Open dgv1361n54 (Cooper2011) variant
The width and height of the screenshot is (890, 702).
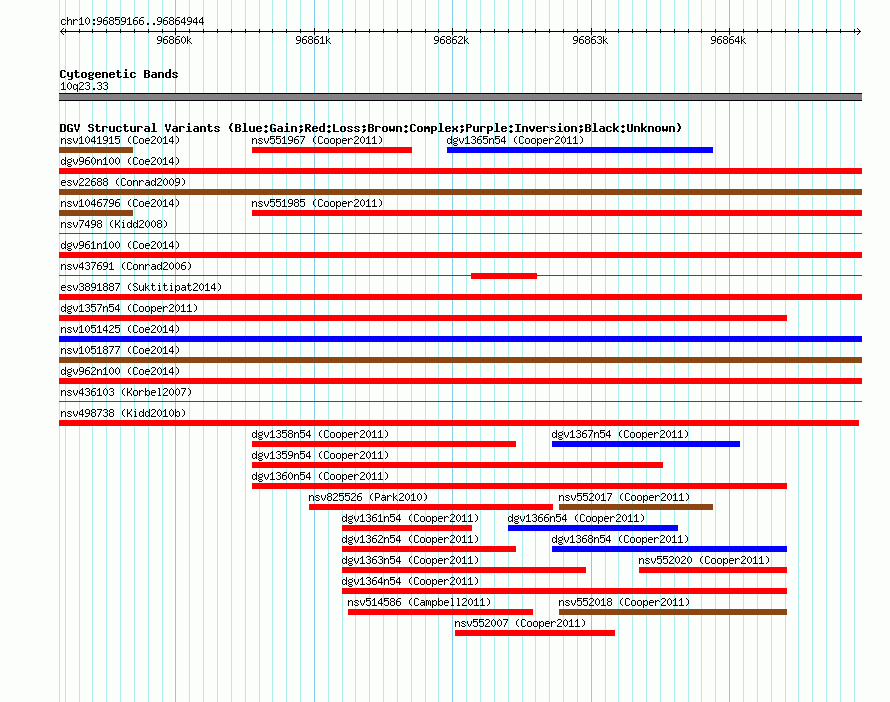click(410, 518)
